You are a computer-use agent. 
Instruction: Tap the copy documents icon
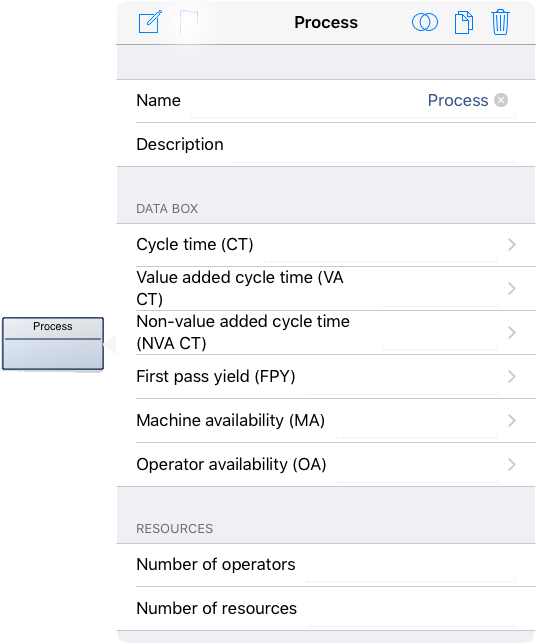pyautogui.click(x=464, y=23)
